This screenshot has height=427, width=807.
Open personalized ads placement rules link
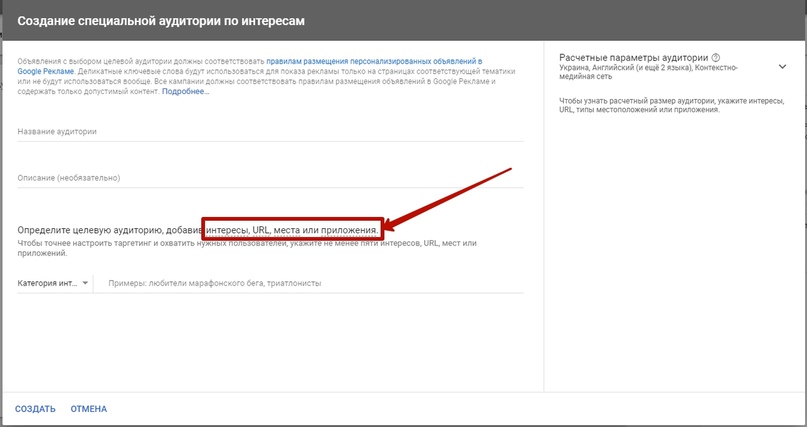tap(250, 66)
